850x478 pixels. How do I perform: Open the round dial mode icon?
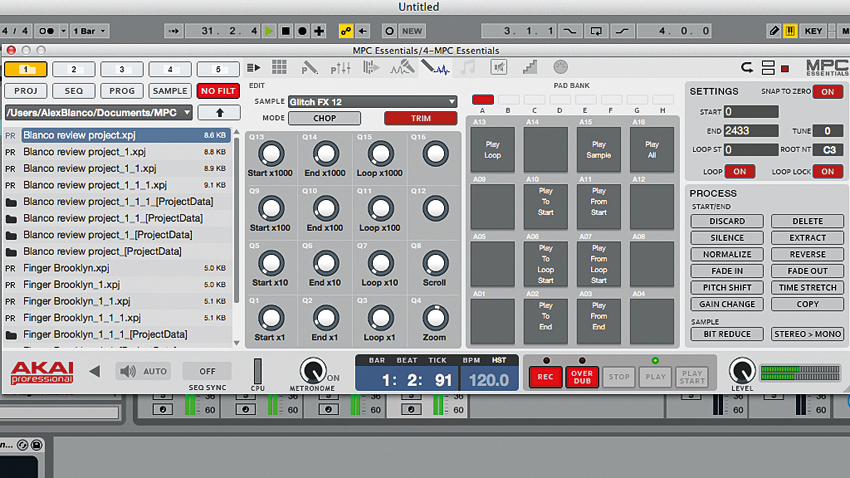click(x=561, y=67)
